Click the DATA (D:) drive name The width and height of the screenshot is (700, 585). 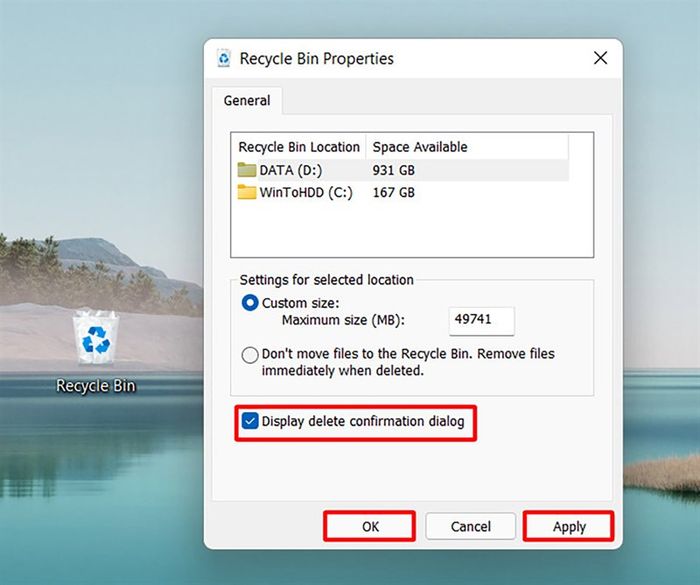pos(291,170)
